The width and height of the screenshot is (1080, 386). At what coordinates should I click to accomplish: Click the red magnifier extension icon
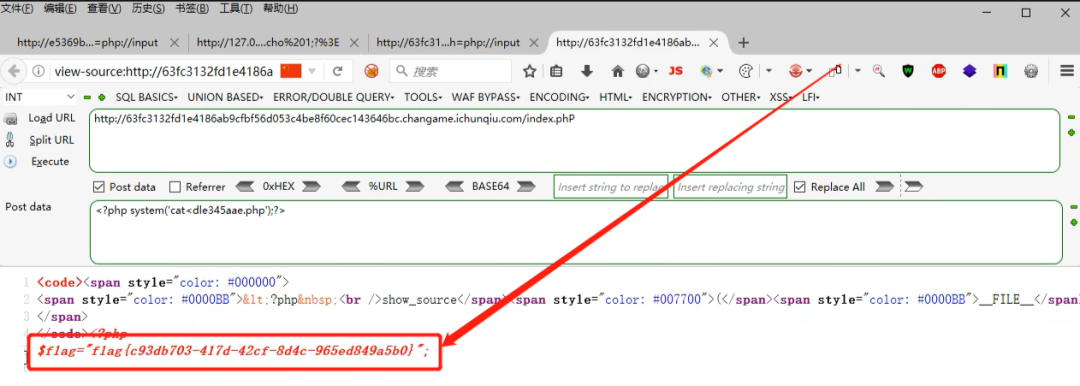click(878, 70)
